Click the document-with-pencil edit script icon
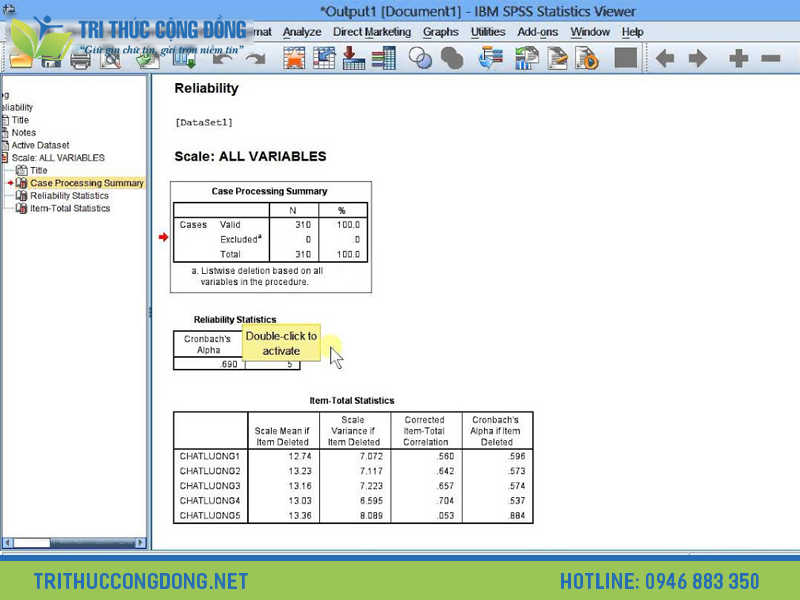800x600 pixels. (557, 58)
